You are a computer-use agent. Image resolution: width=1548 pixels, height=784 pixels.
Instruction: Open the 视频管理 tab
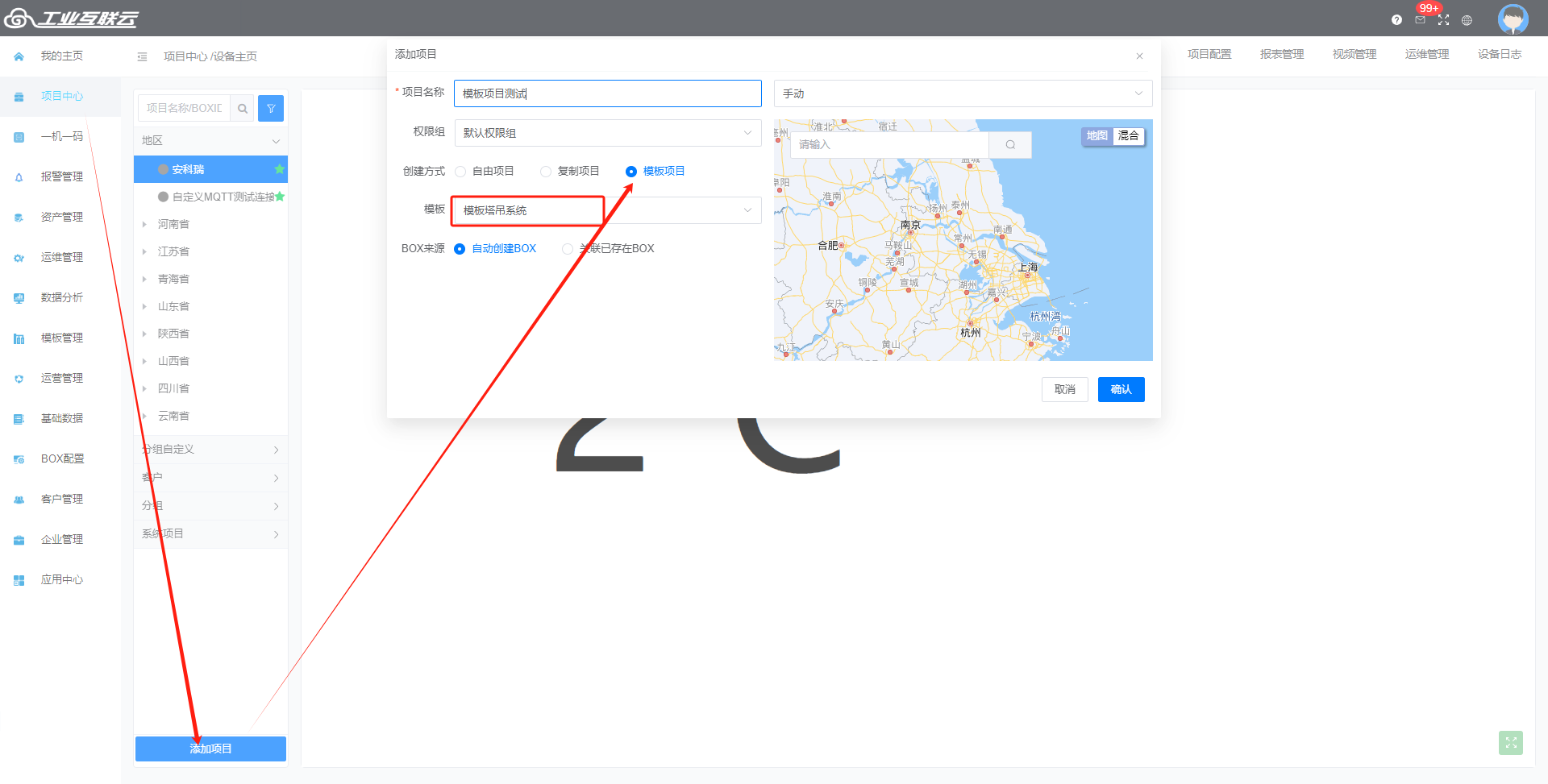coord(1354,54)
